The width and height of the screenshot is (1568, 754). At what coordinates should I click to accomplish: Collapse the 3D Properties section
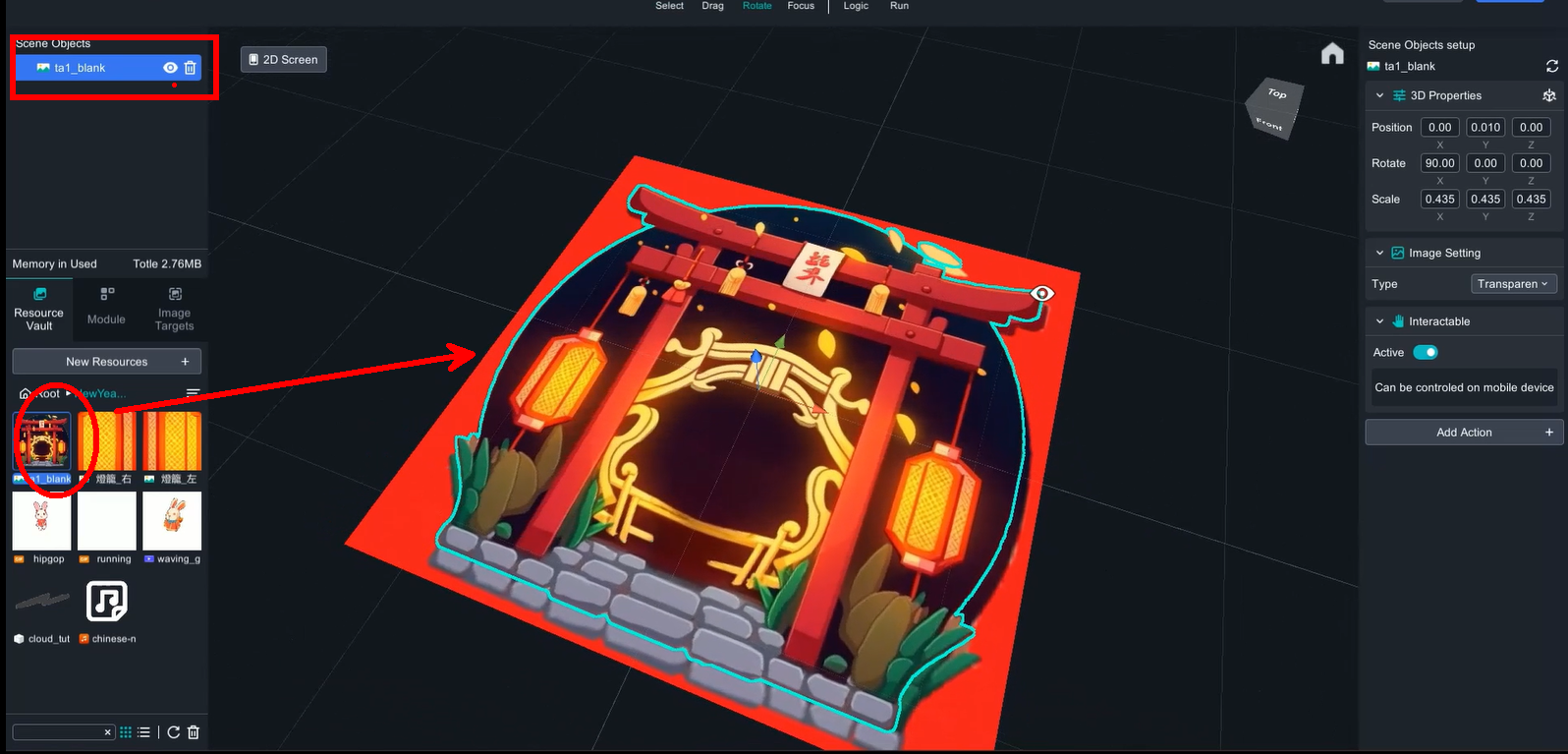1379,95
